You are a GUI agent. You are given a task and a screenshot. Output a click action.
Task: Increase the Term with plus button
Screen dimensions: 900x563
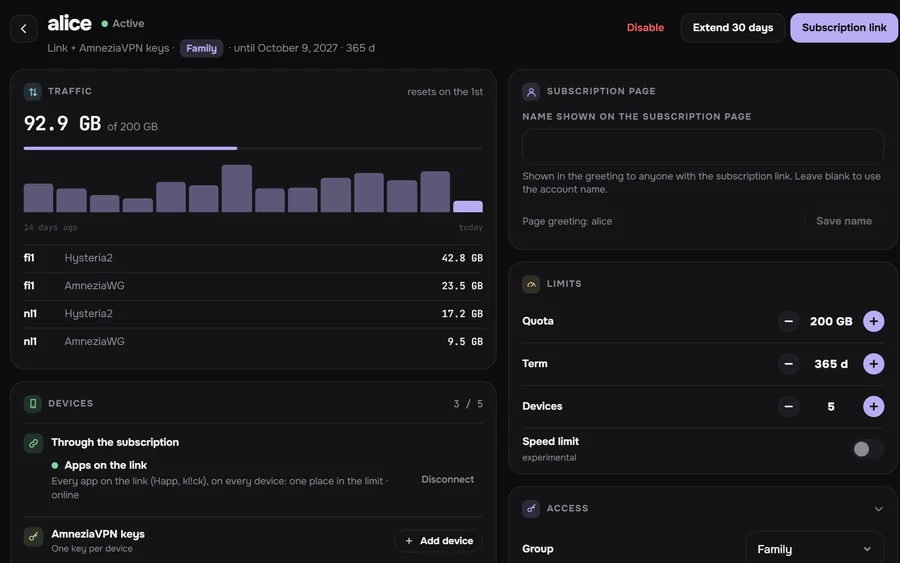874,364
